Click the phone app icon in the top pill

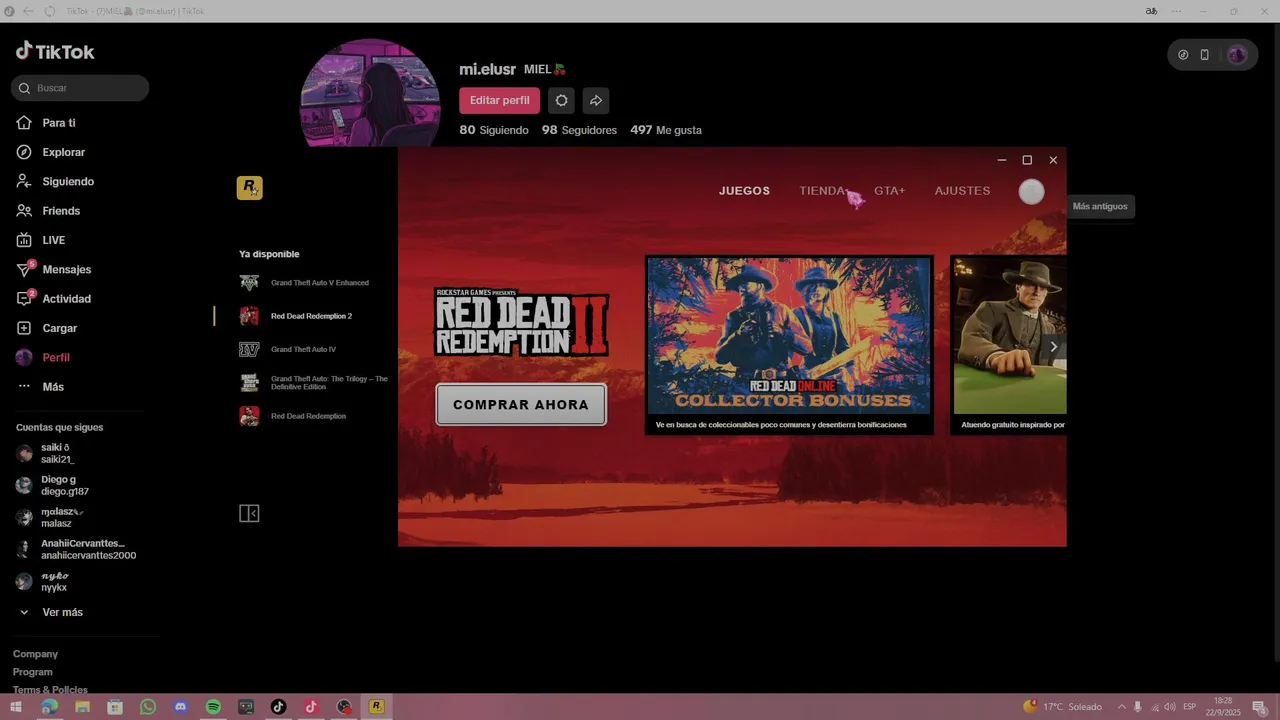[1204, 55]
